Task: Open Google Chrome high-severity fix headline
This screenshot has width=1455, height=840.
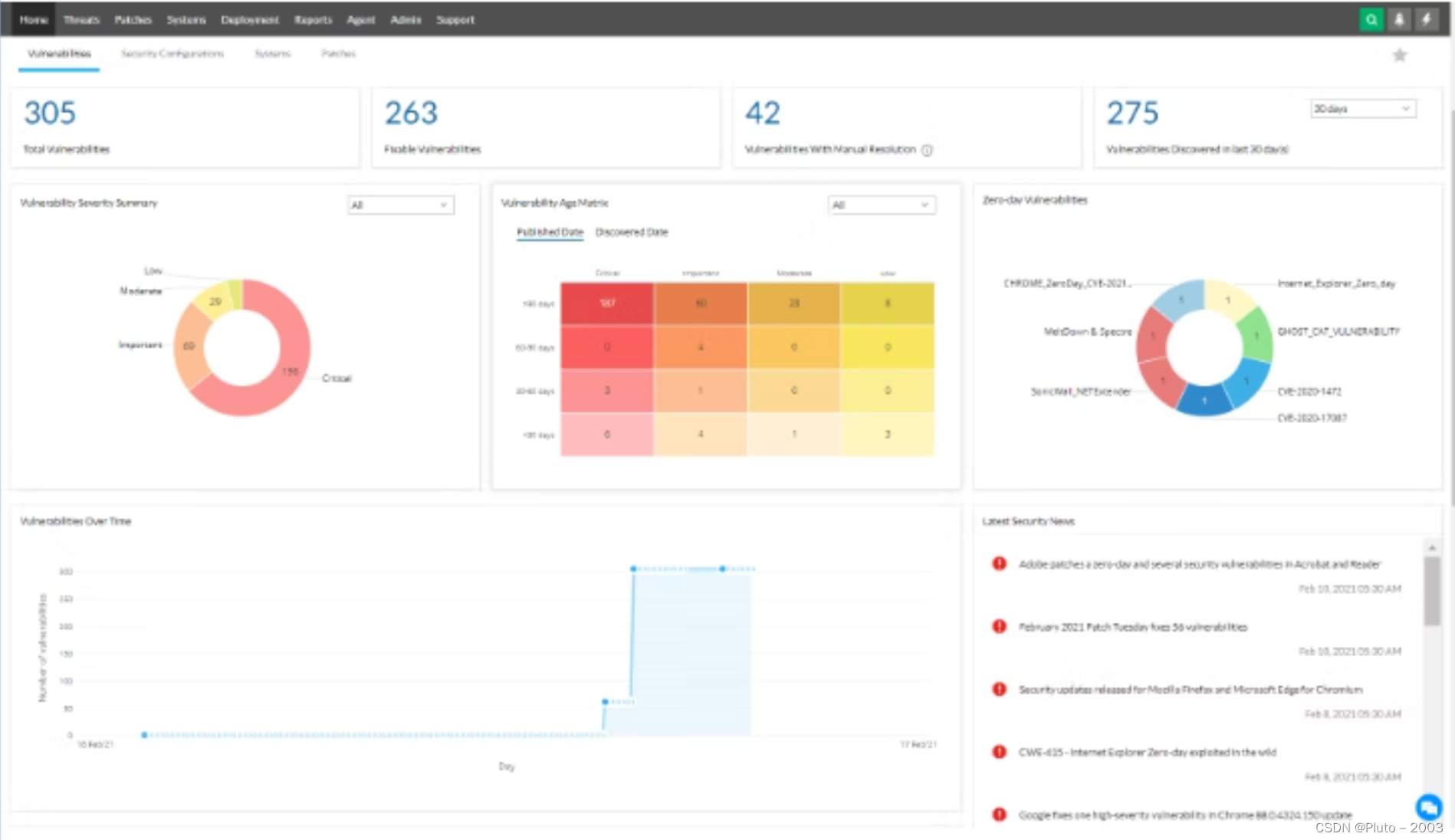Action: [x=1185, y=815]
